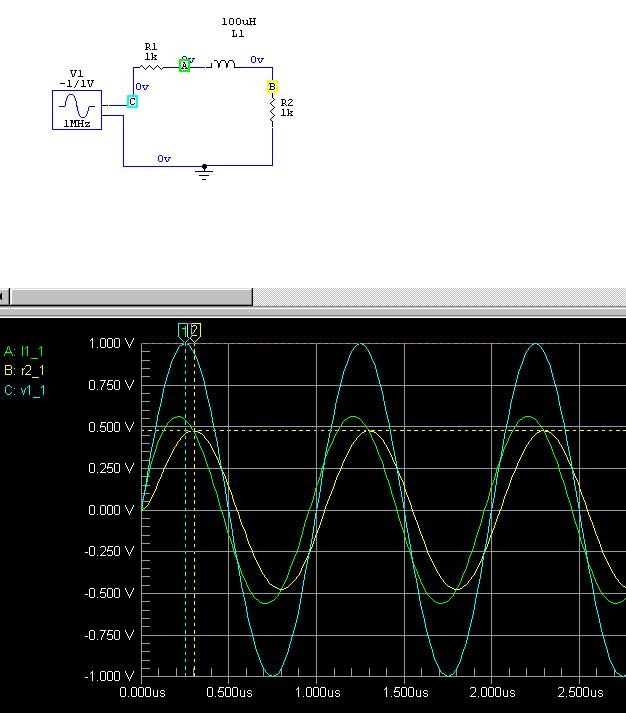Click the 1.000us time axis label
This screenshot has height=713, width=626.
(317, 693)
